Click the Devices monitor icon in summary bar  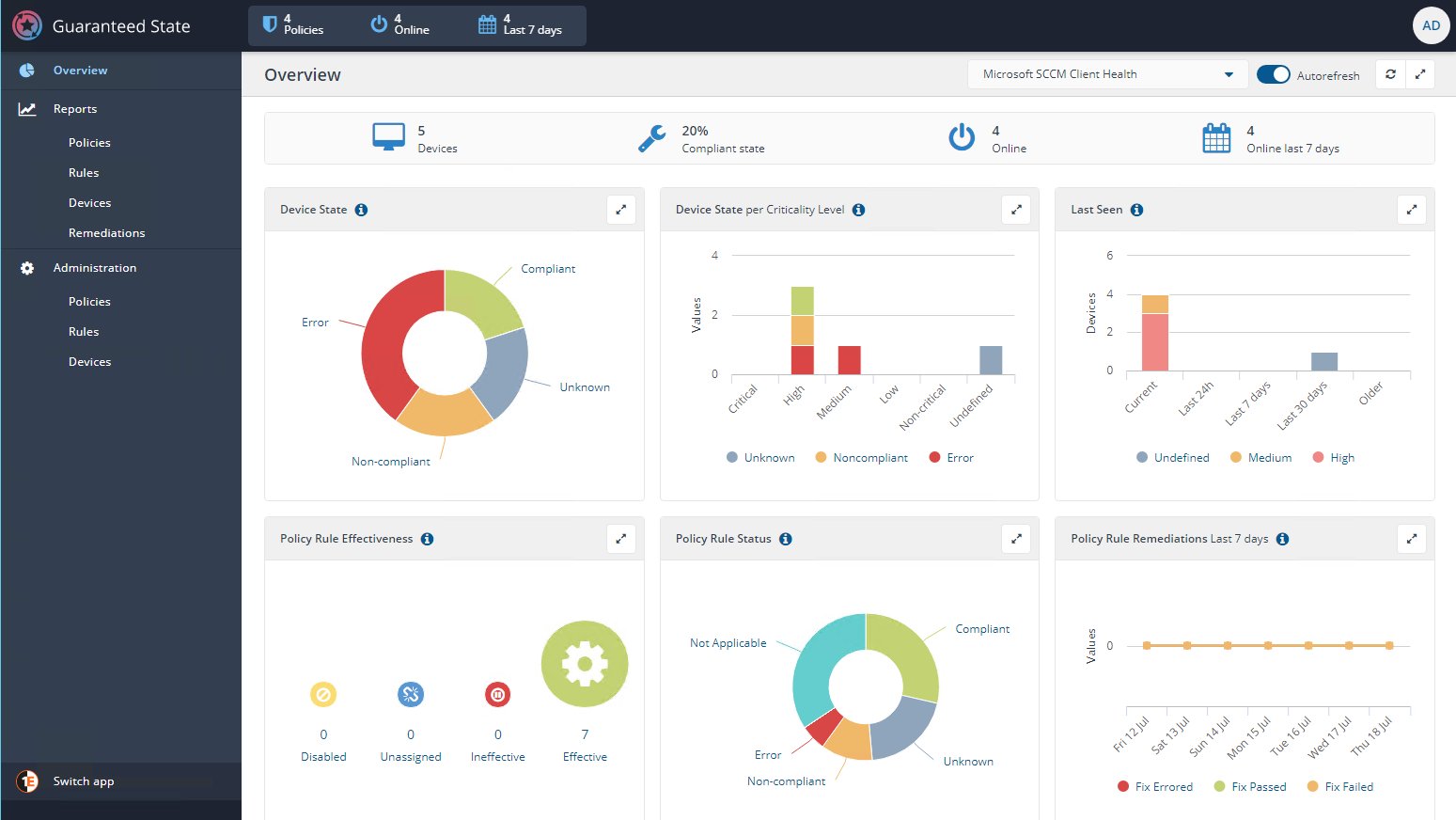[x=388, y=137]
